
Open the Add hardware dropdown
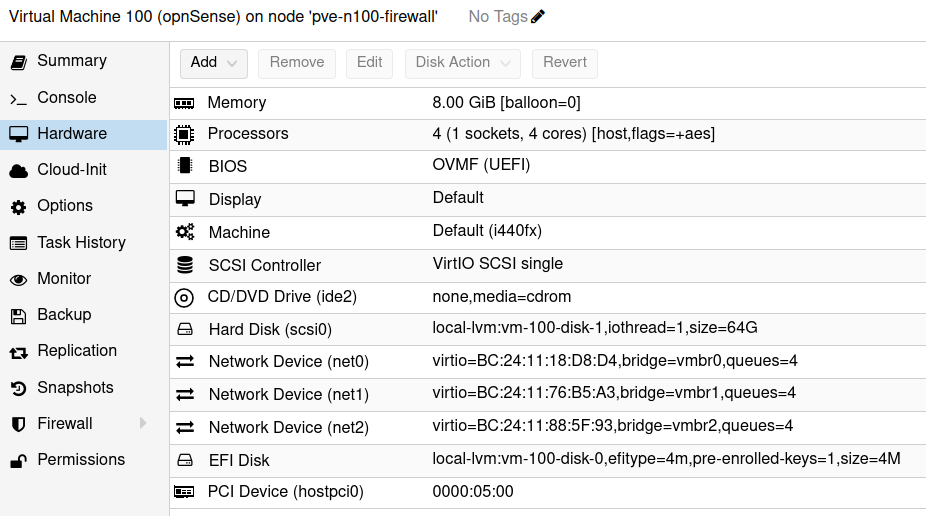tap(213, 63)
